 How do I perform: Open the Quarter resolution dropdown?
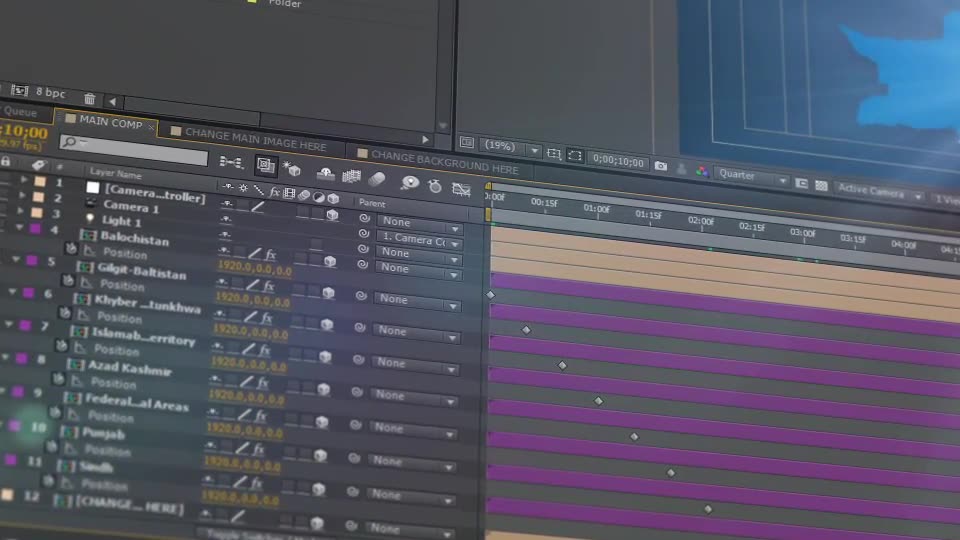pyautogui.click(x=753, y=176)
